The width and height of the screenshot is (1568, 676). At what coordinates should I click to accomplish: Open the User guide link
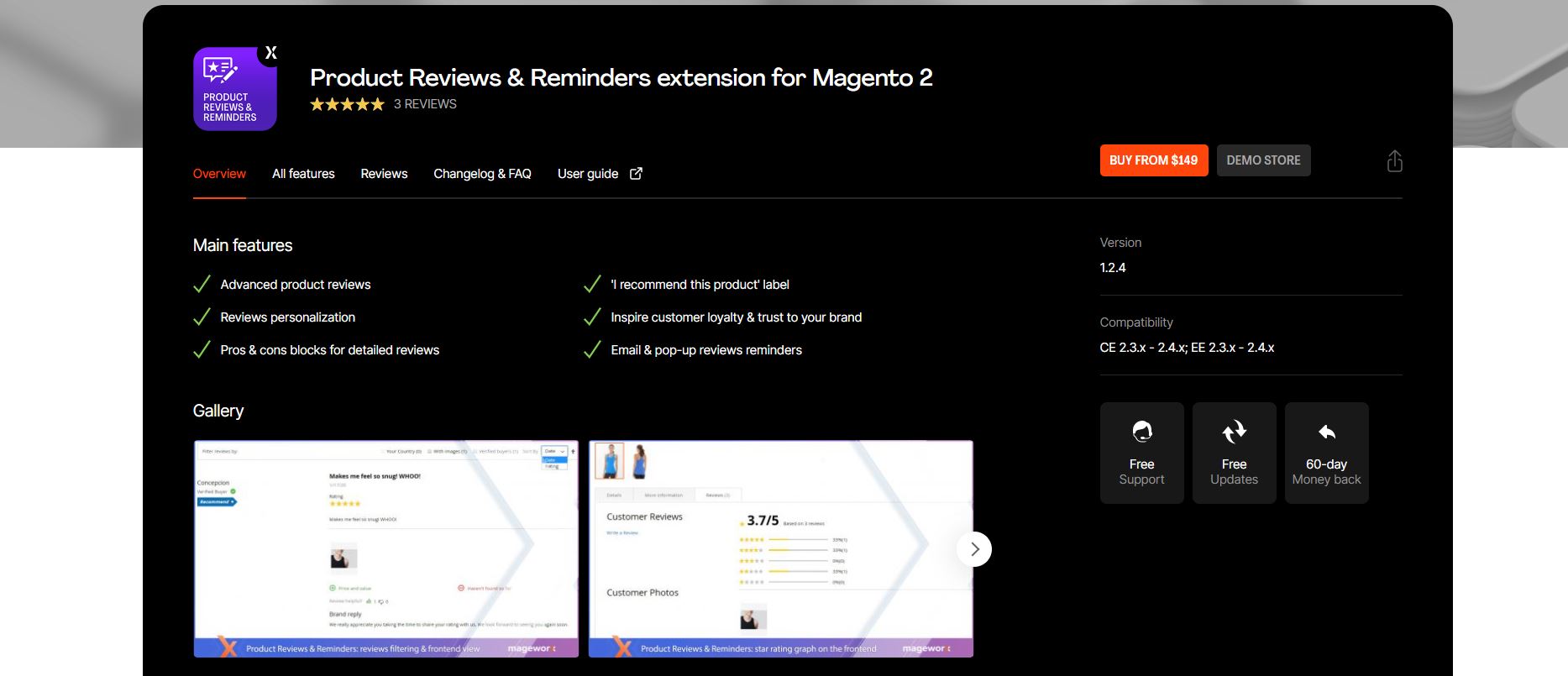point(588,174)
